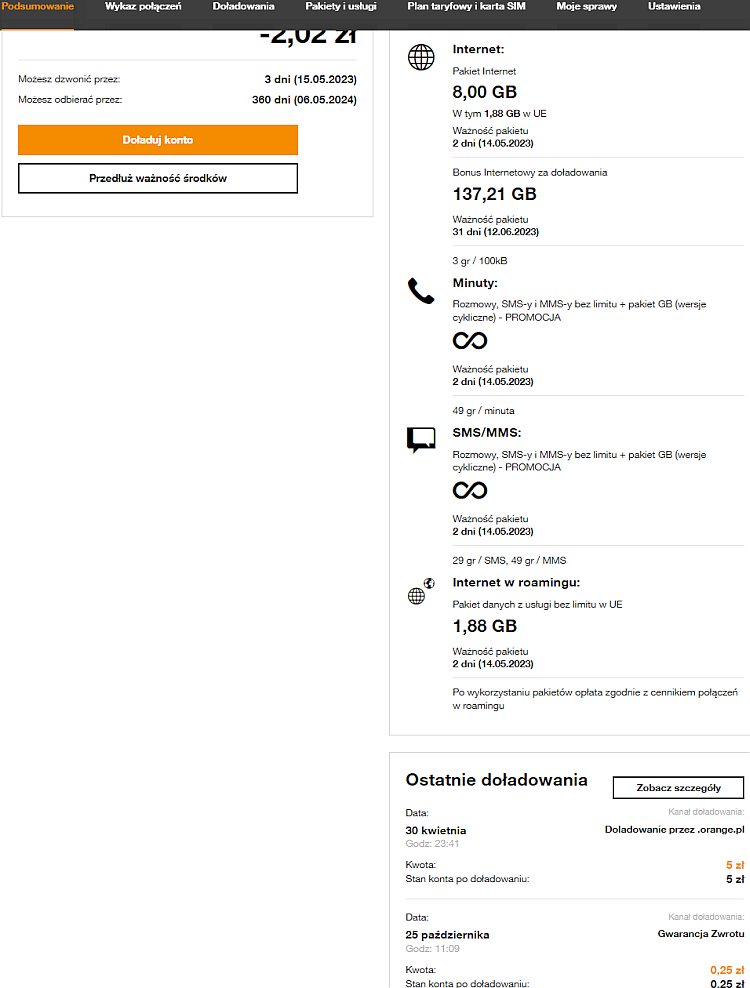Click the SMS/MMS speech bubble icon

click(421, 440)
